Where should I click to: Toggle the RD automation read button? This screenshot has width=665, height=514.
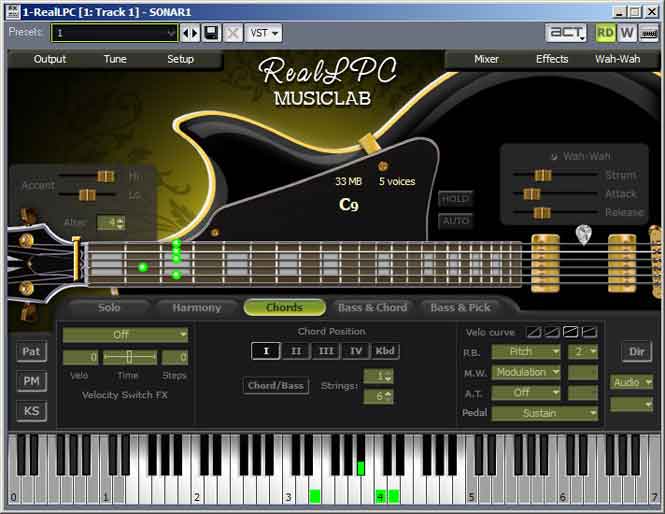605,33
